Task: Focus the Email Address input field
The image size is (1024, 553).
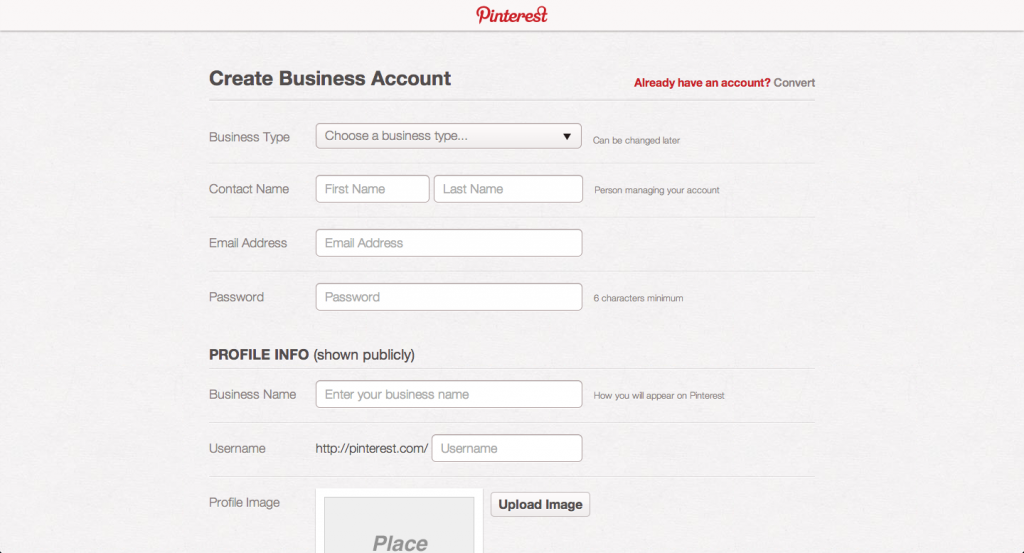Action: (449, 243)
